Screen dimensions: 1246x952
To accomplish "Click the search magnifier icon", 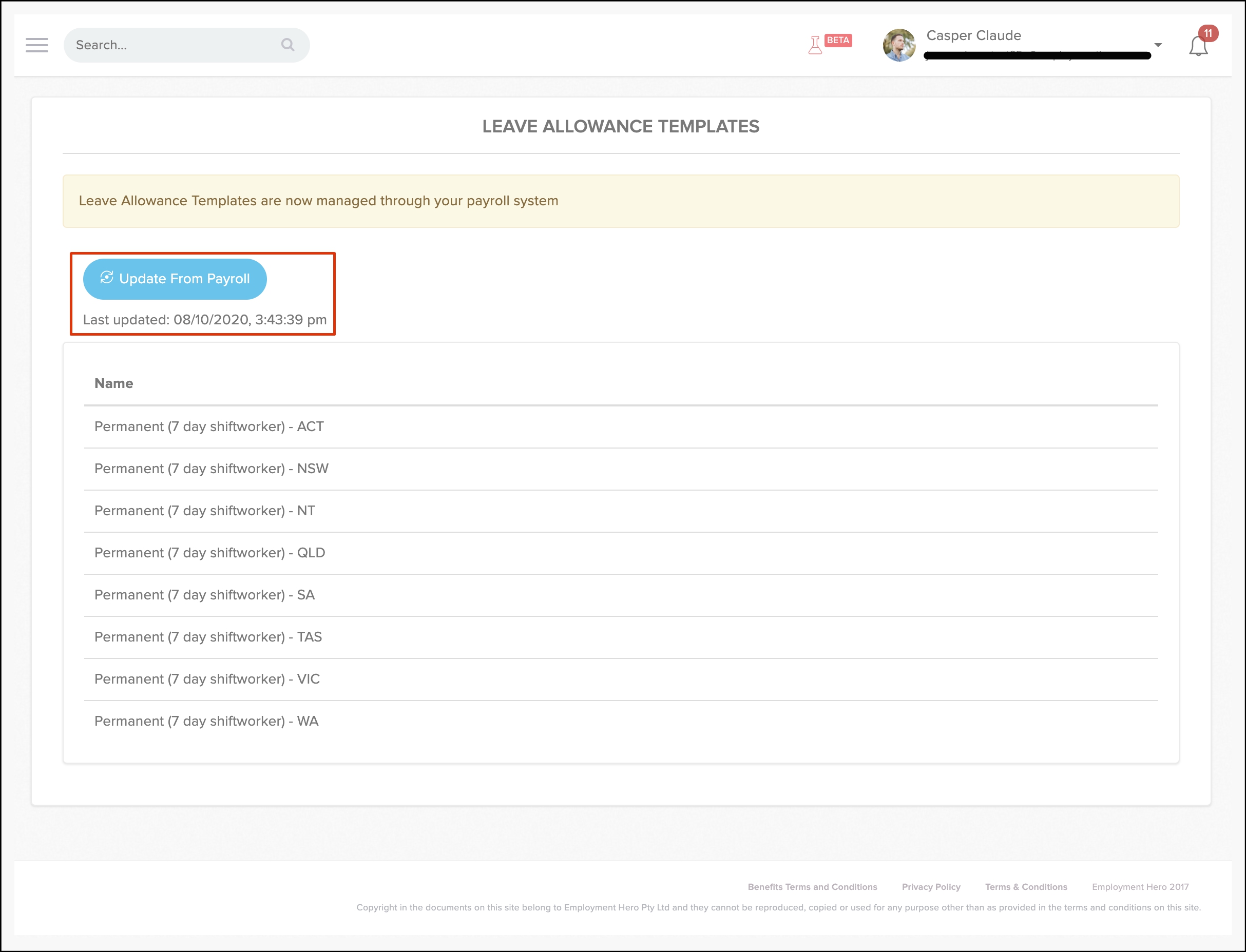I will (x=287, y=45).
